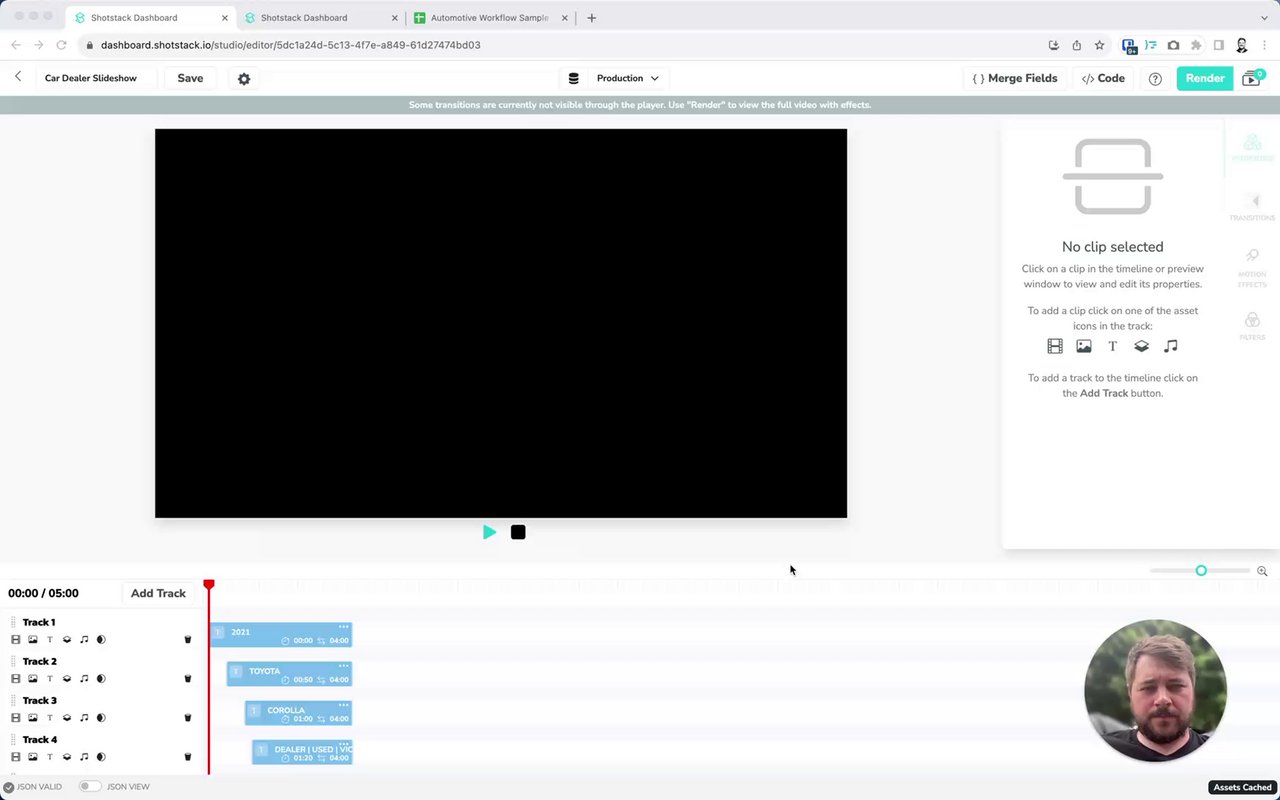Delete Track 2 with its trash icon

[x=187, y=679]
